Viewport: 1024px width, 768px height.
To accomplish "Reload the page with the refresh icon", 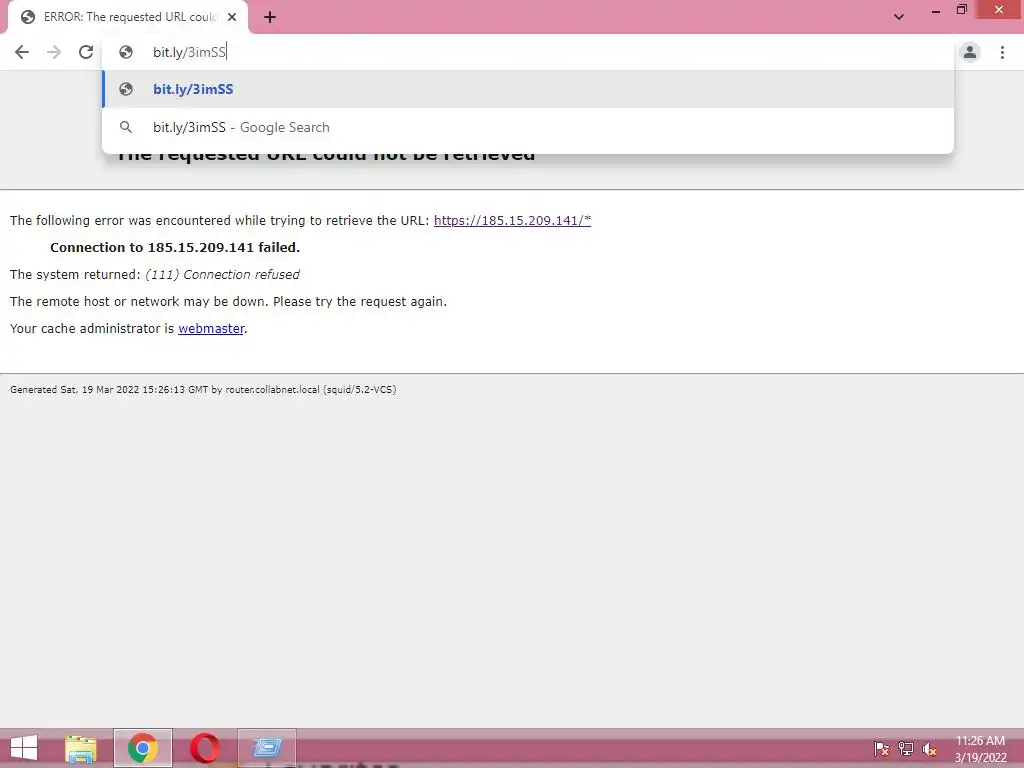I will pos(86,52).
